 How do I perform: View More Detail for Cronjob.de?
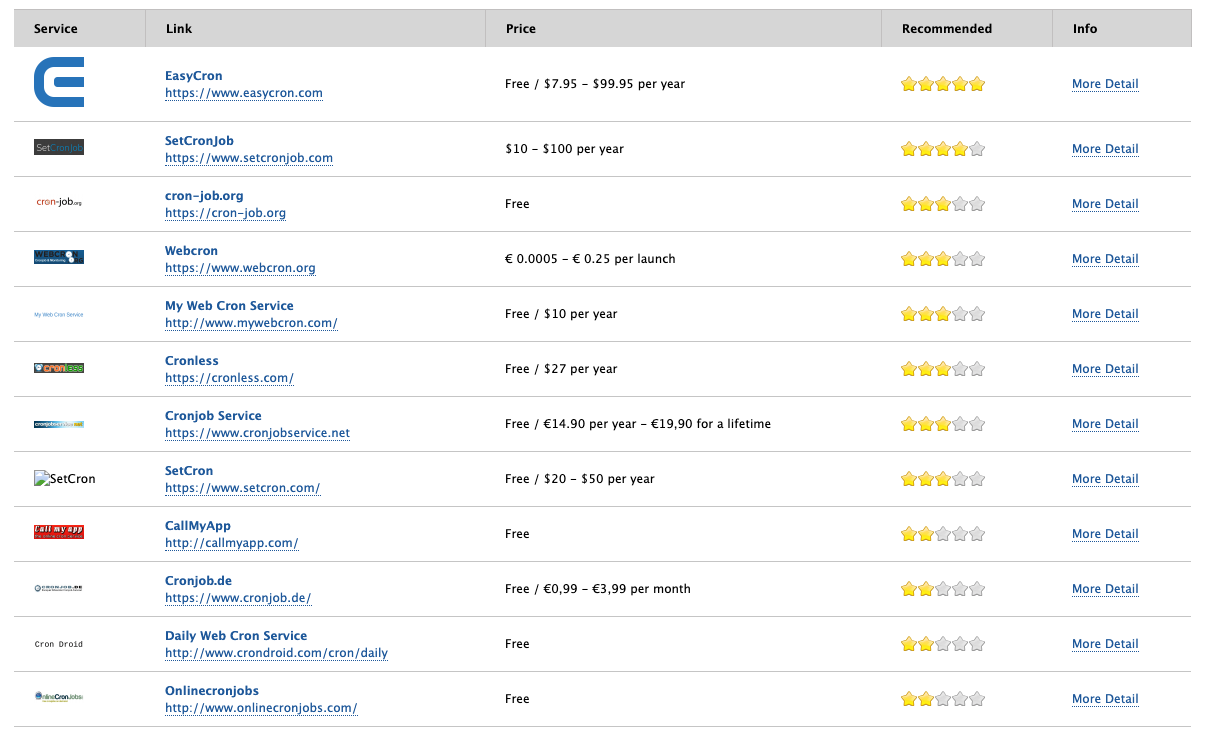pos(1105,589)
